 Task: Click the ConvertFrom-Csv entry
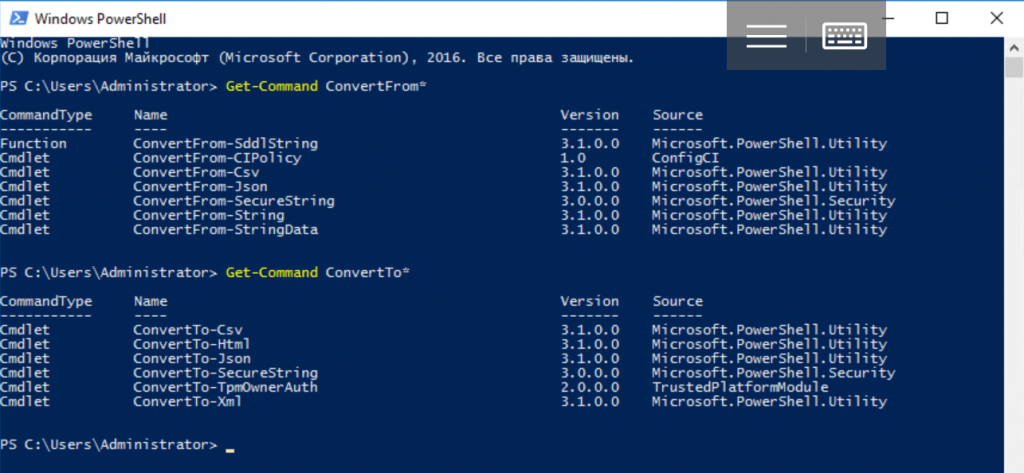pos(196,172)
